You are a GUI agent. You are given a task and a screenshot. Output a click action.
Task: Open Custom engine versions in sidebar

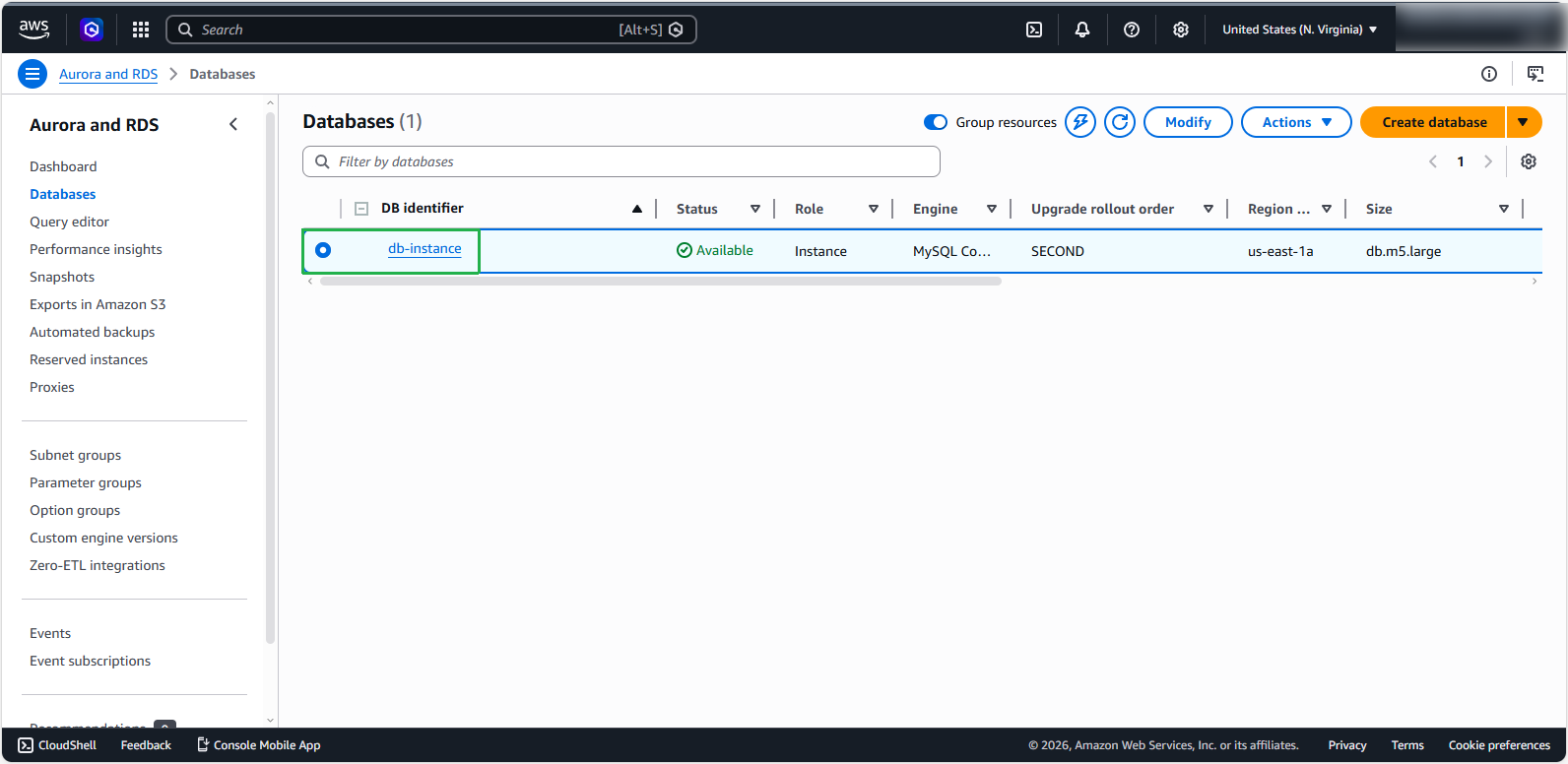point(103,538)
